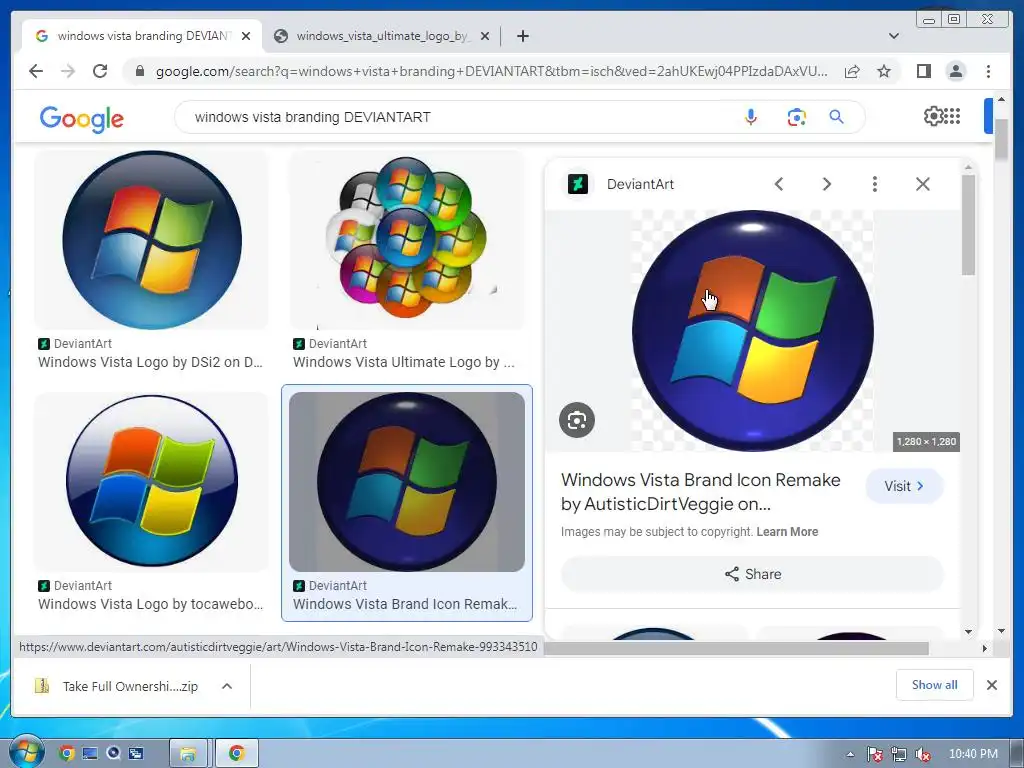Image resolution: width=1024 pixels, height=768 pixels.
Task: Open the tab search chevron
Action: (893, 36)
